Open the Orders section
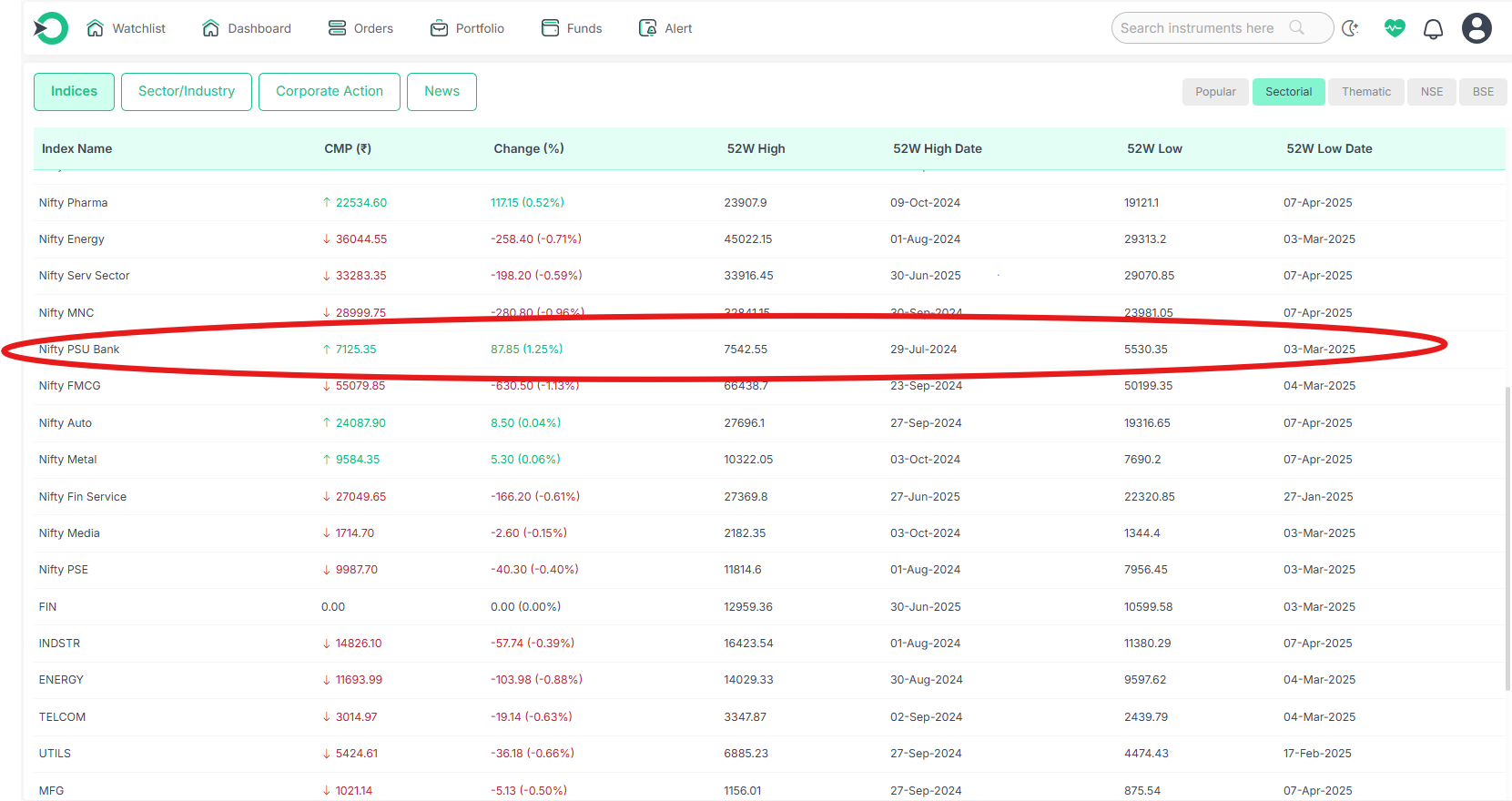Screen dimensions: 1512x801 pos(360,28)
